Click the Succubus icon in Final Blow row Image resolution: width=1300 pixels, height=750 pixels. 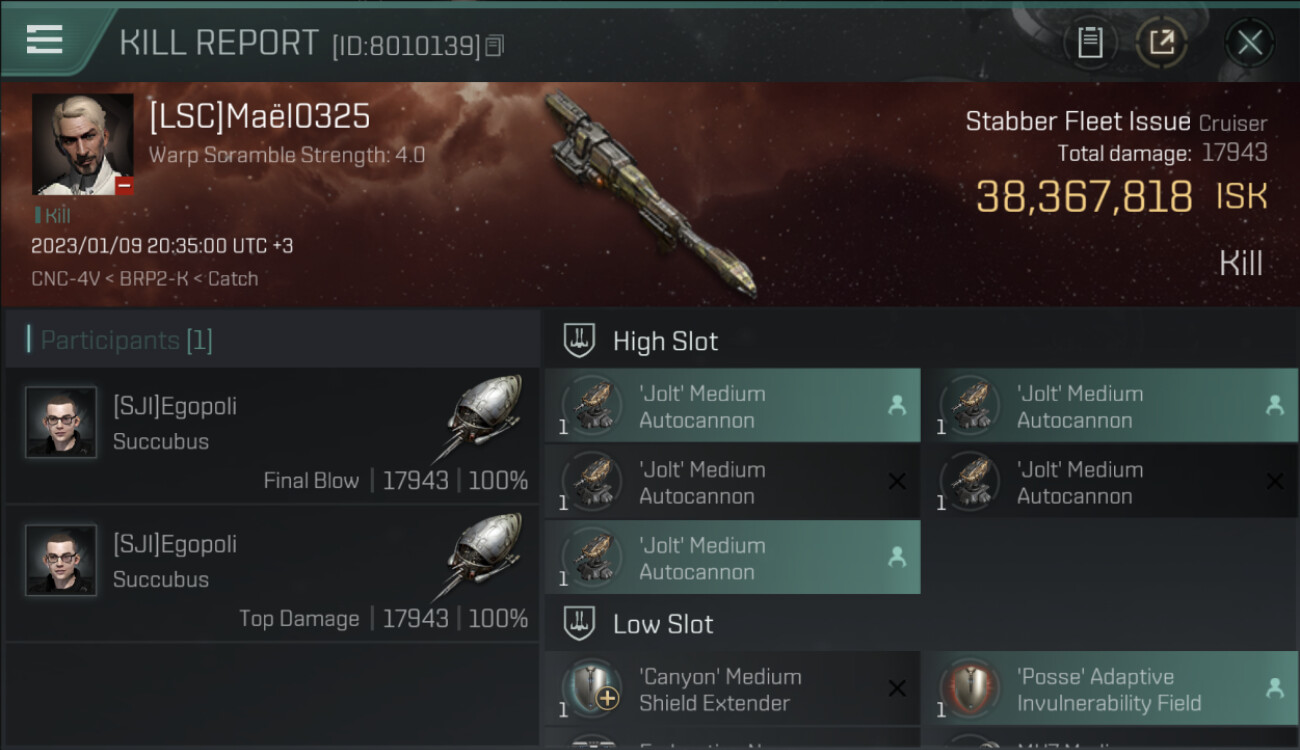482,419
